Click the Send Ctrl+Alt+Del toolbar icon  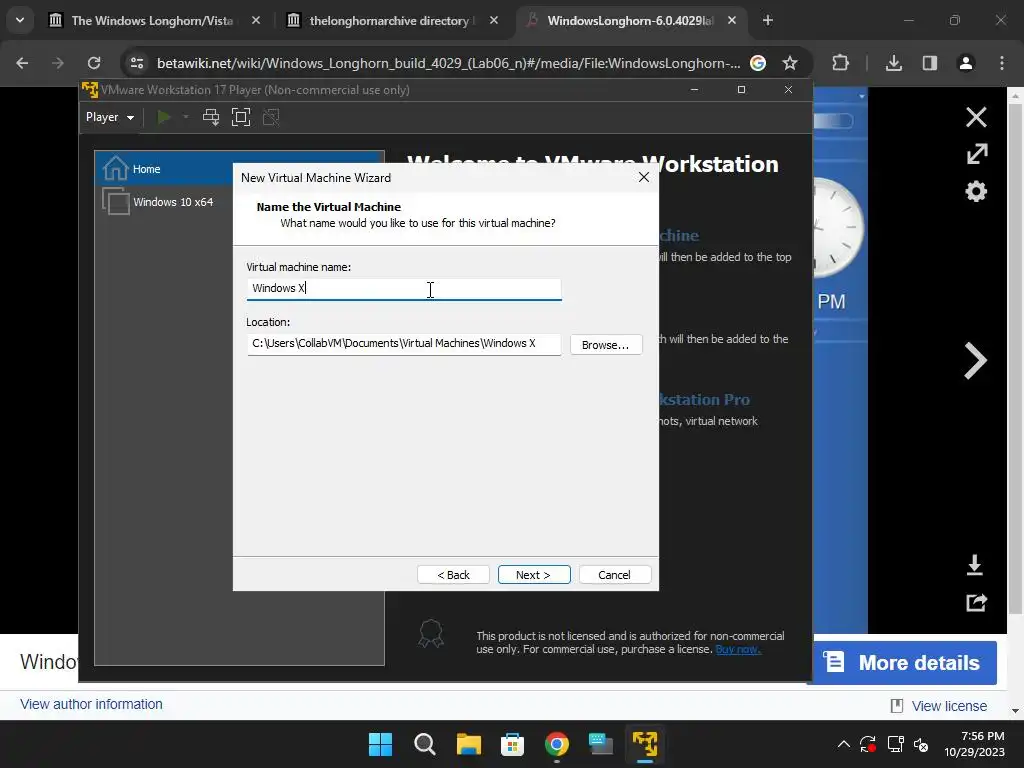point(211,117)
